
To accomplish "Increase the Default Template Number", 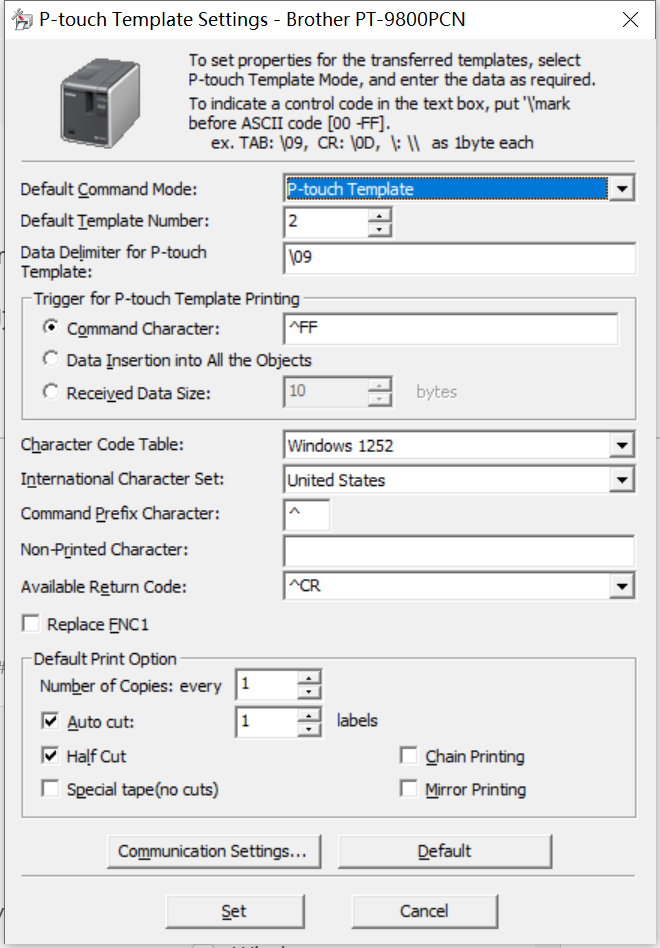I will (x=380, y=215).
